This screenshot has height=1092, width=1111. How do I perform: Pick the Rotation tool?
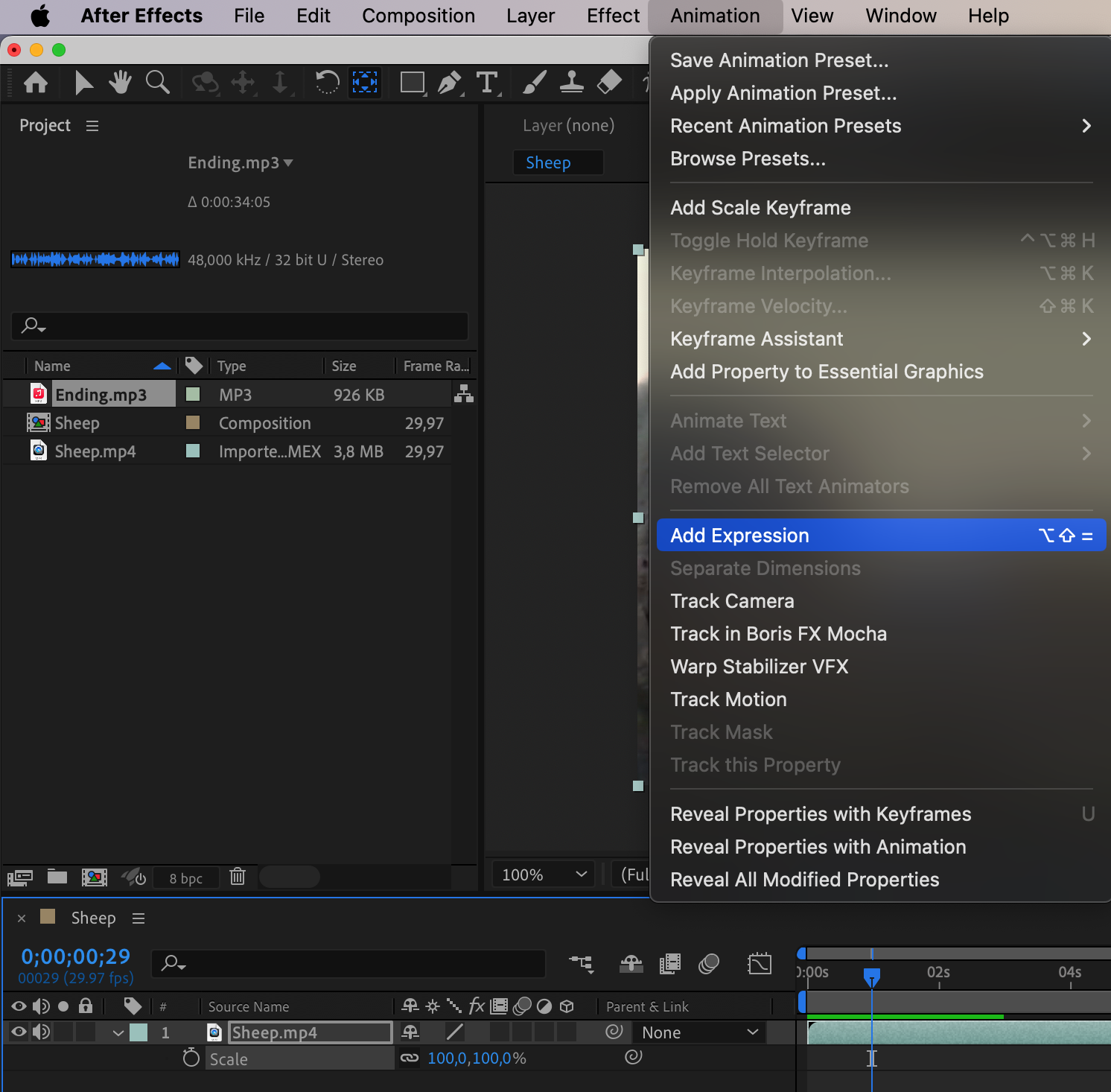tap(326, 82)
